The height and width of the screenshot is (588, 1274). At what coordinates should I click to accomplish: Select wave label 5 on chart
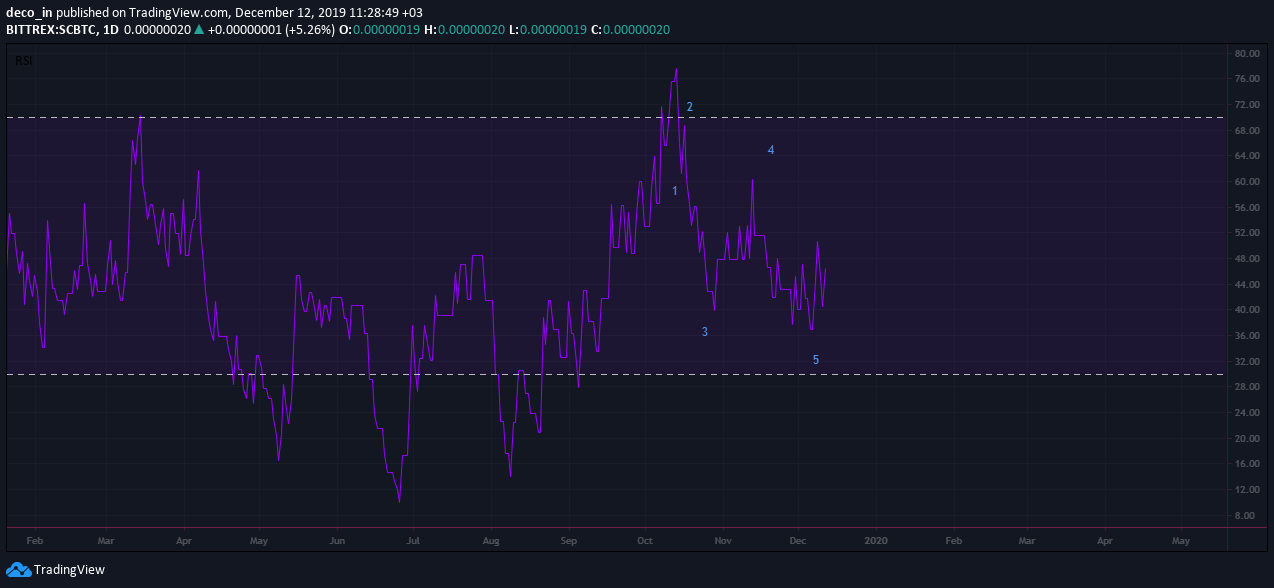[816, 359]
